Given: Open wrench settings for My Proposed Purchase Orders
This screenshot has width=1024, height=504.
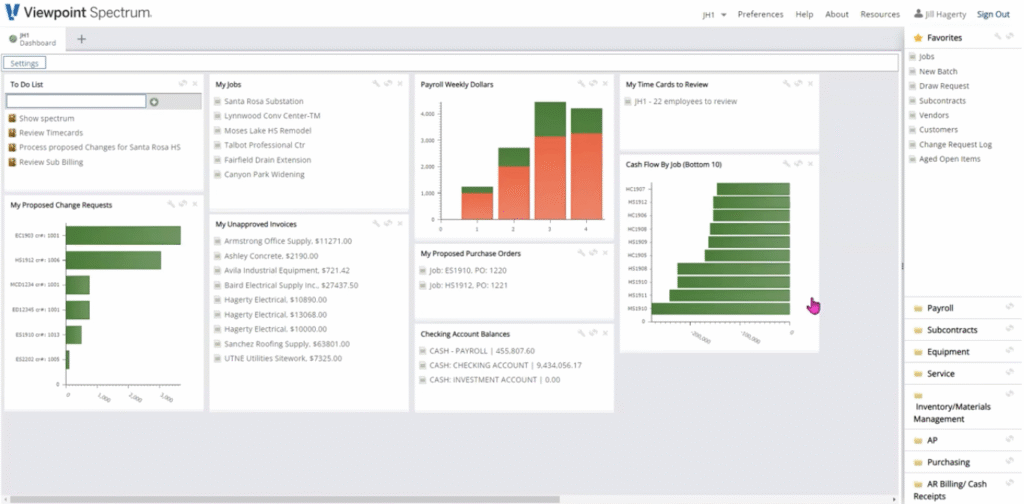Looking at the screenshot, I should point(581,253).
